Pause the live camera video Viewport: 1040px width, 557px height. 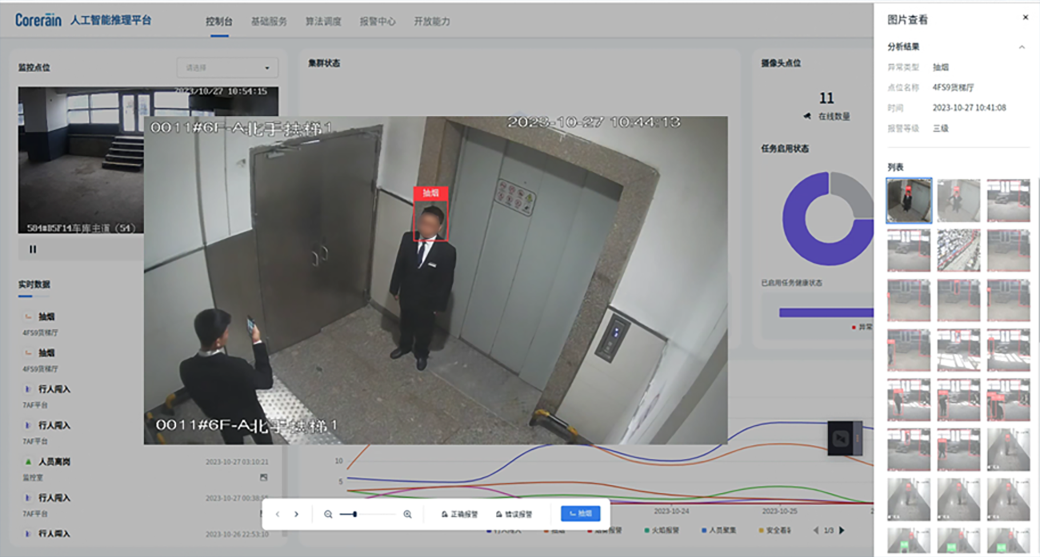(x=32, y=249)
